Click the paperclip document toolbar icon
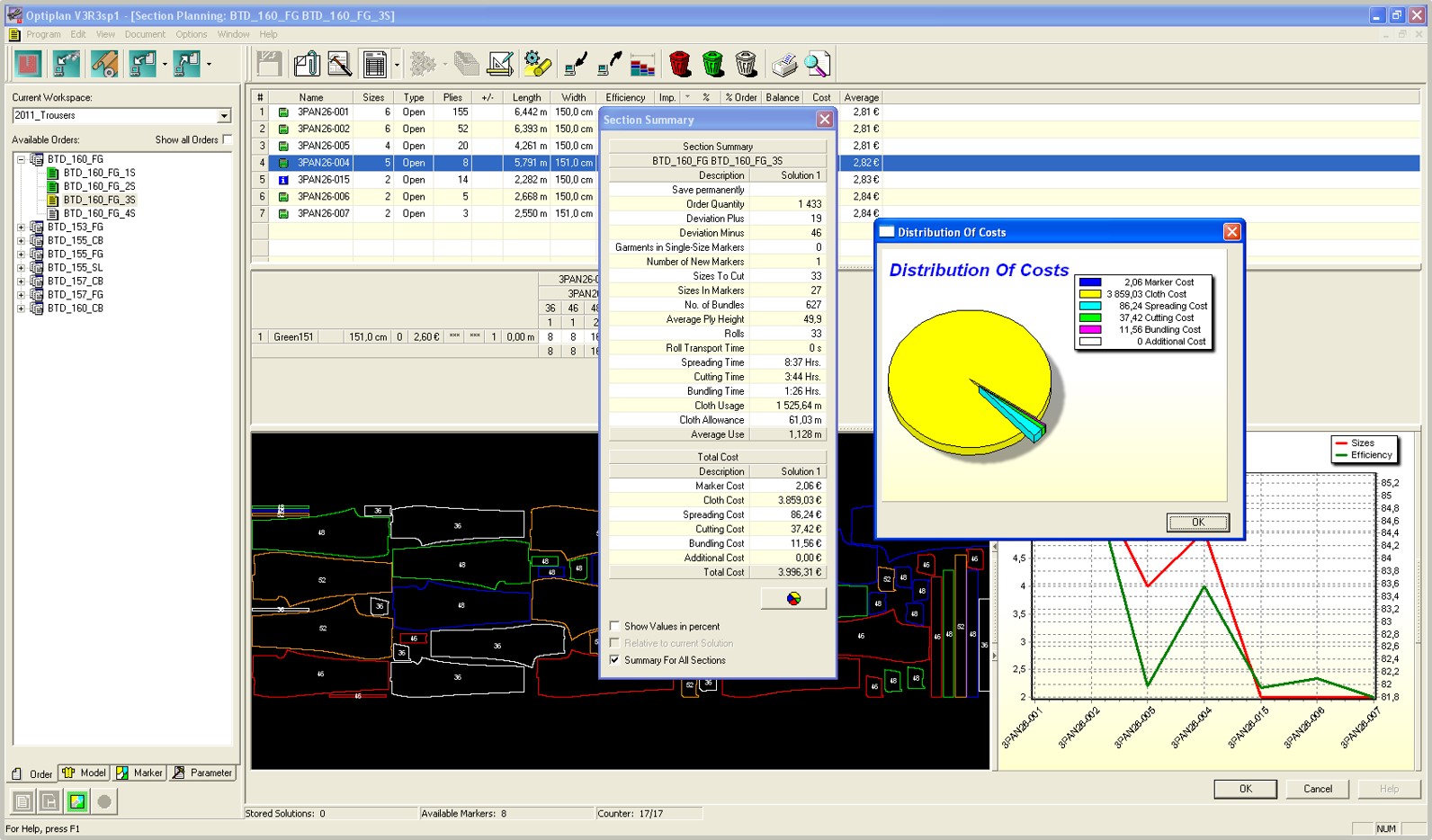The image size is (1432, 840). click(306, 64)
